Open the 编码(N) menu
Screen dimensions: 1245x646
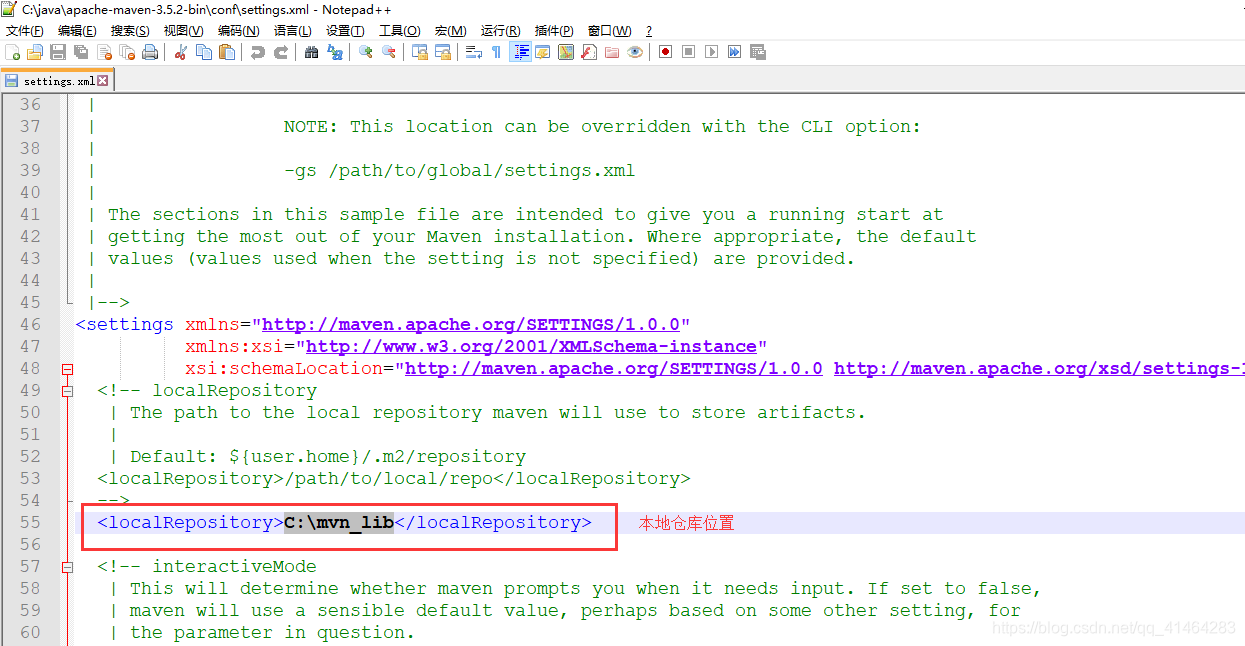[238, 31]
